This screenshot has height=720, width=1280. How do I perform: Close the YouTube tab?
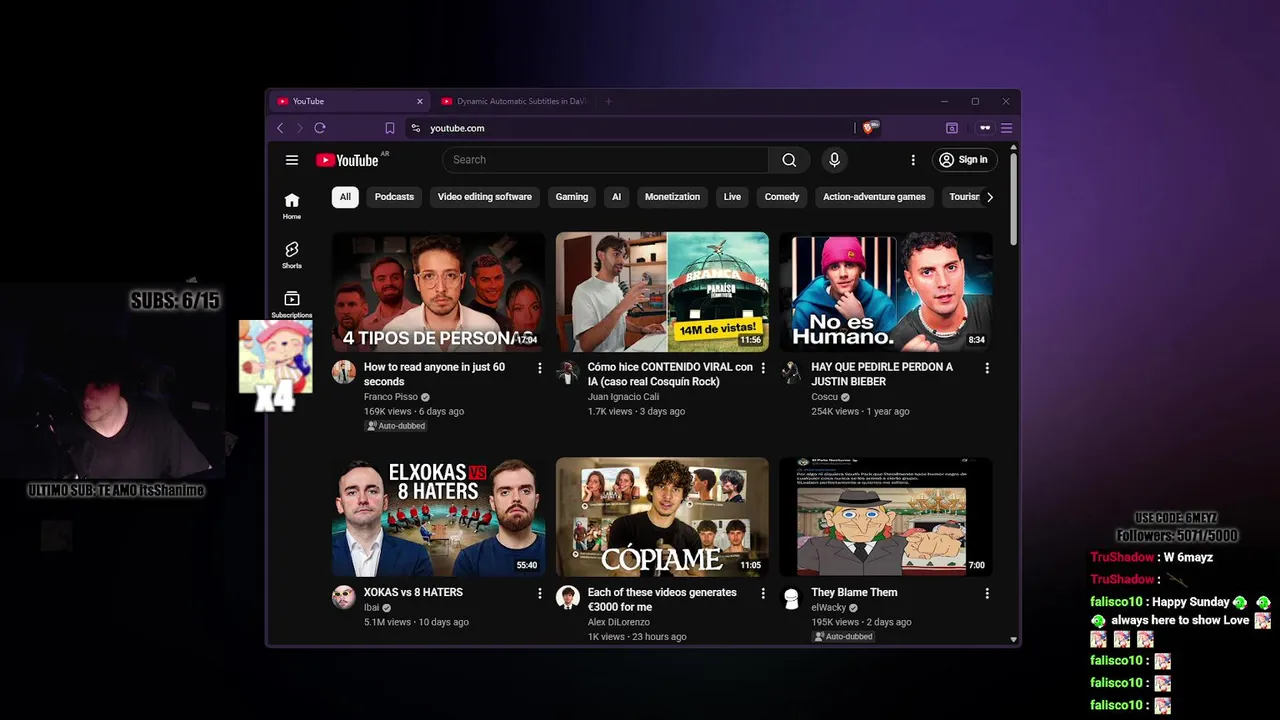420,101
